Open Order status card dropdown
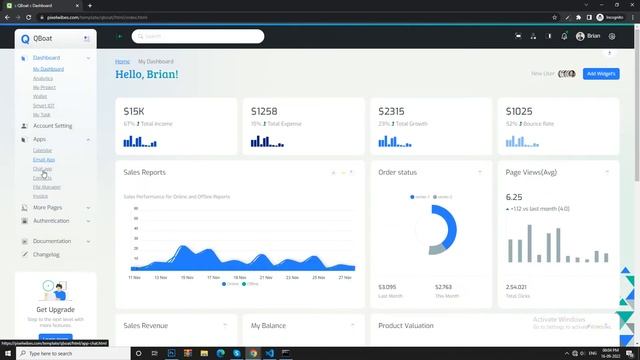 pyautogui.click(x=480, y=172)
